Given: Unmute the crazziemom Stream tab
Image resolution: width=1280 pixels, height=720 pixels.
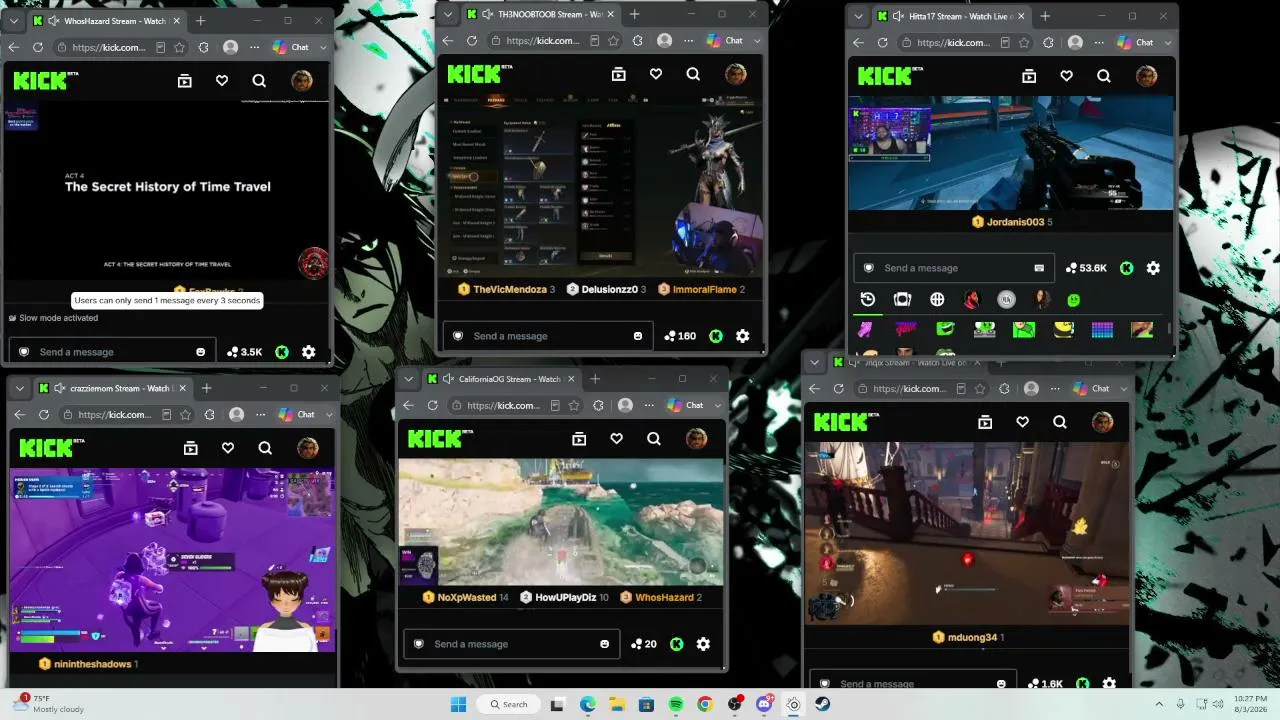Looking at the screenshot, I should (x=61, y=388).
